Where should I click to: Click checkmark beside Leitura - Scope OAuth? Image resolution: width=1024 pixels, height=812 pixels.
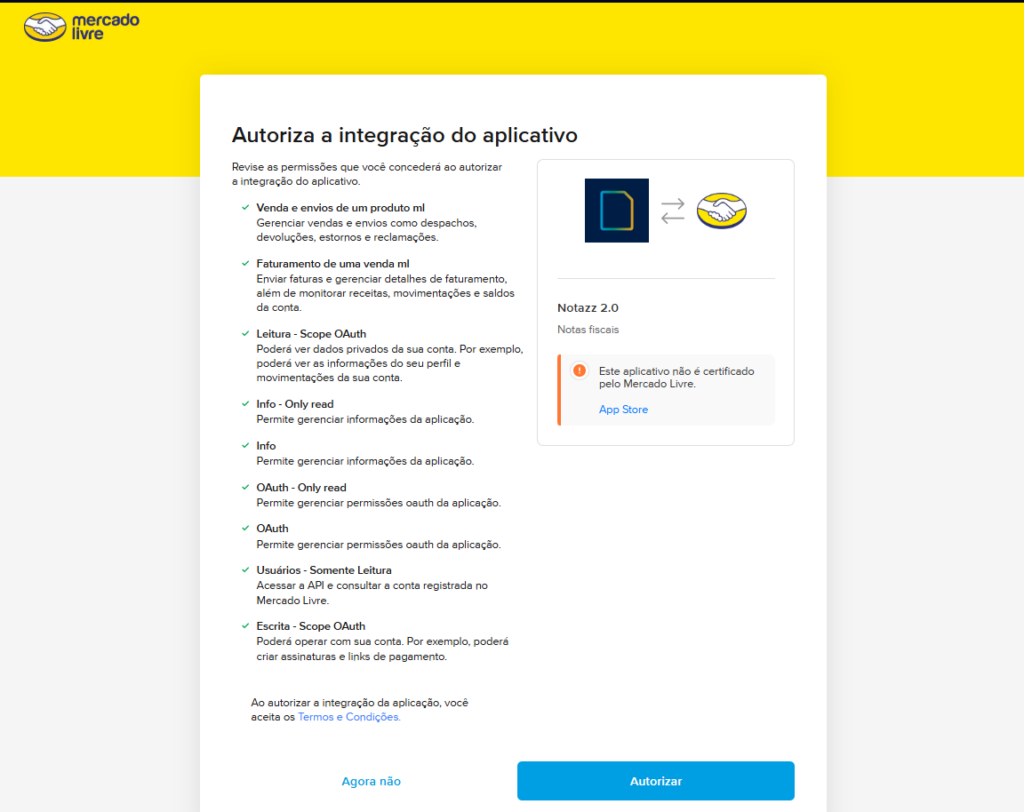pyautogui.click(x=244, y=333)
